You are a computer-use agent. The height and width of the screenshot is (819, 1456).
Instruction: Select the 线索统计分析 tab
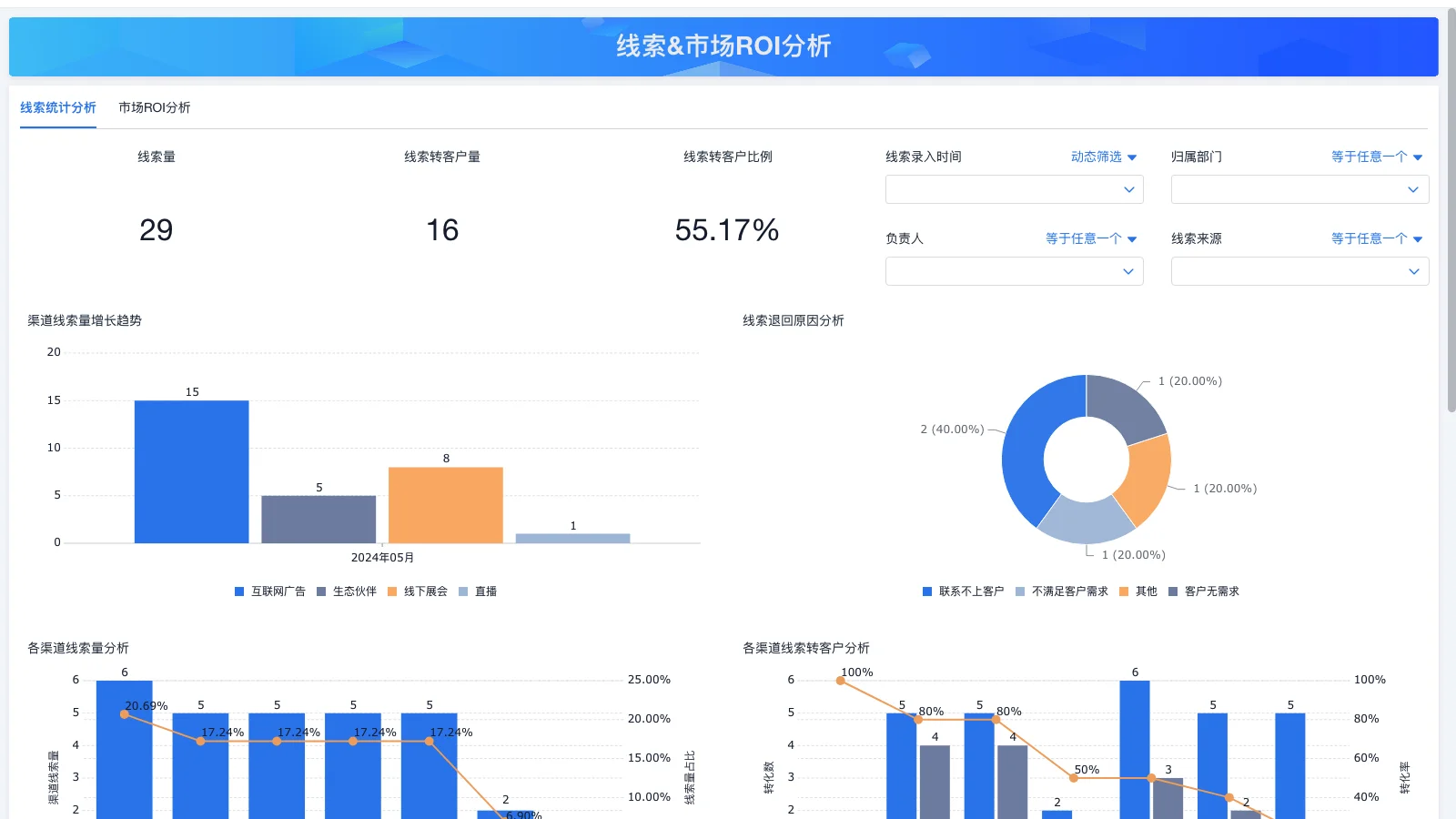click(57, 107)
